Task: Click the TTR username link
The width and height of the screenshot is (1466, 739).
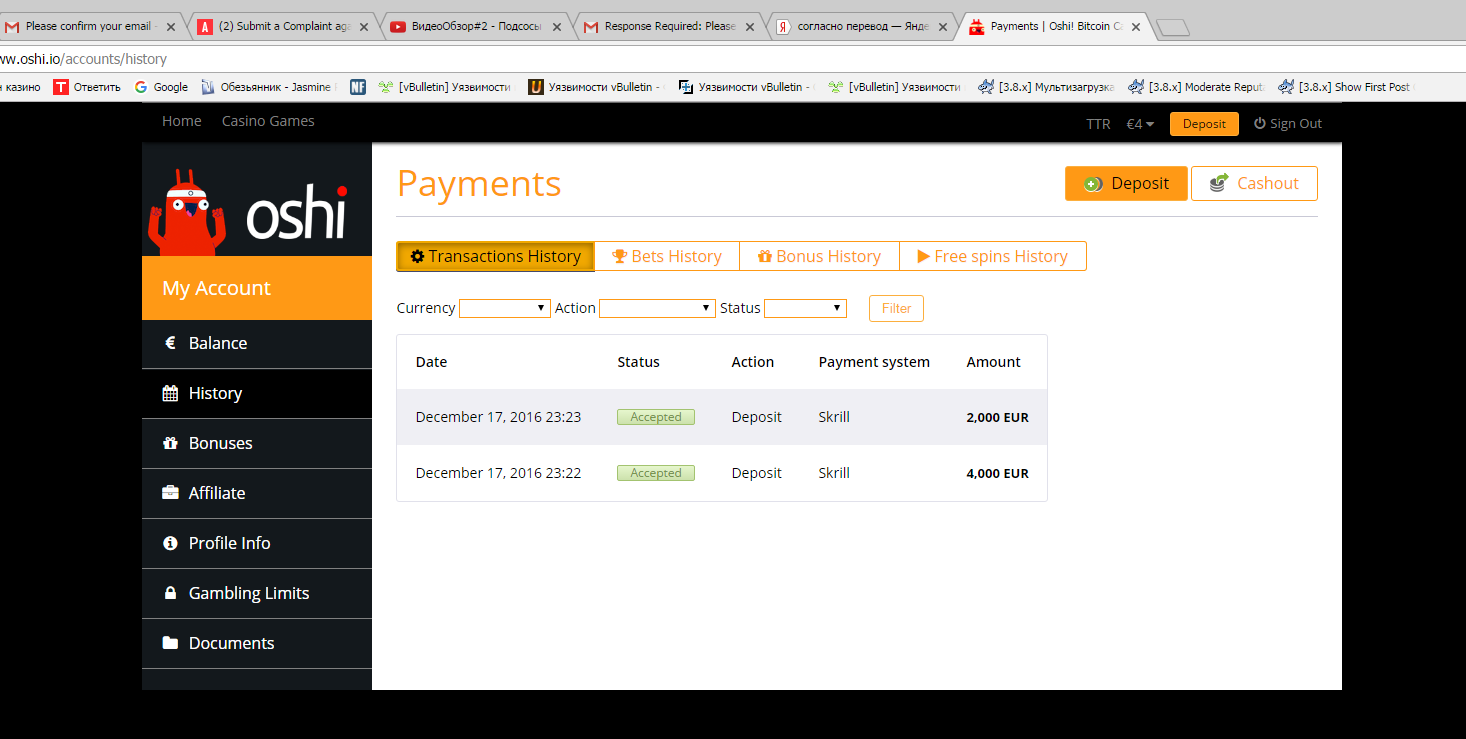Action: (1098, 124)
